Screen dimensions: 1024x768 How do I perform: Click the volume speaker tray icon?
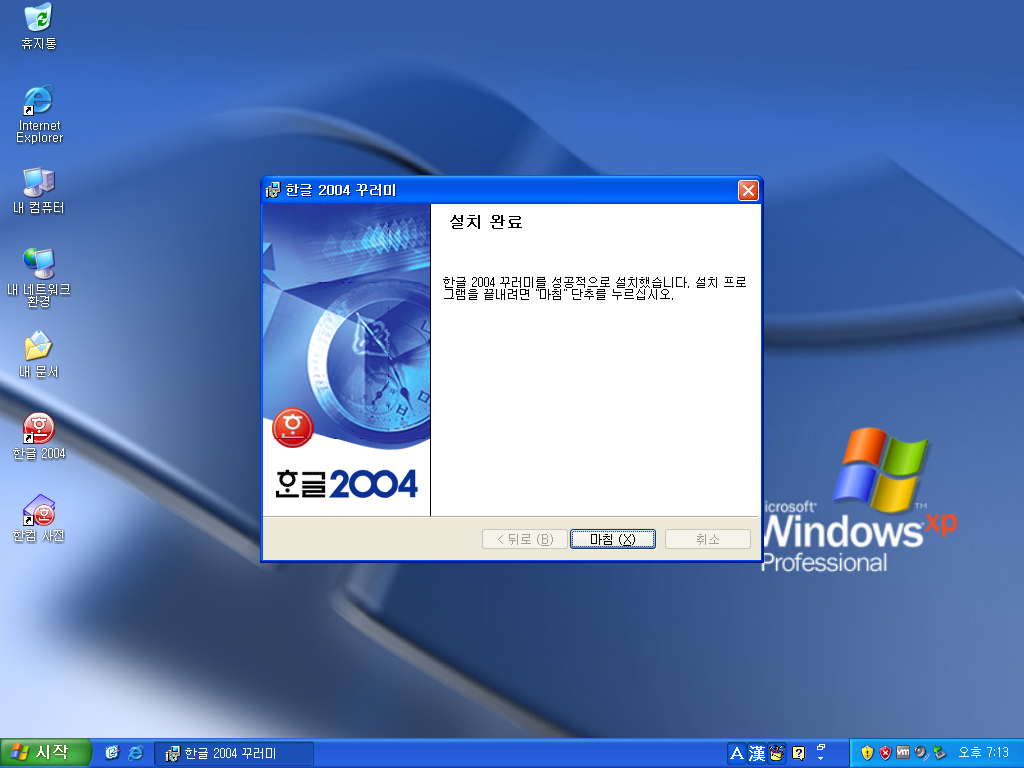click(x=921, y=753)
